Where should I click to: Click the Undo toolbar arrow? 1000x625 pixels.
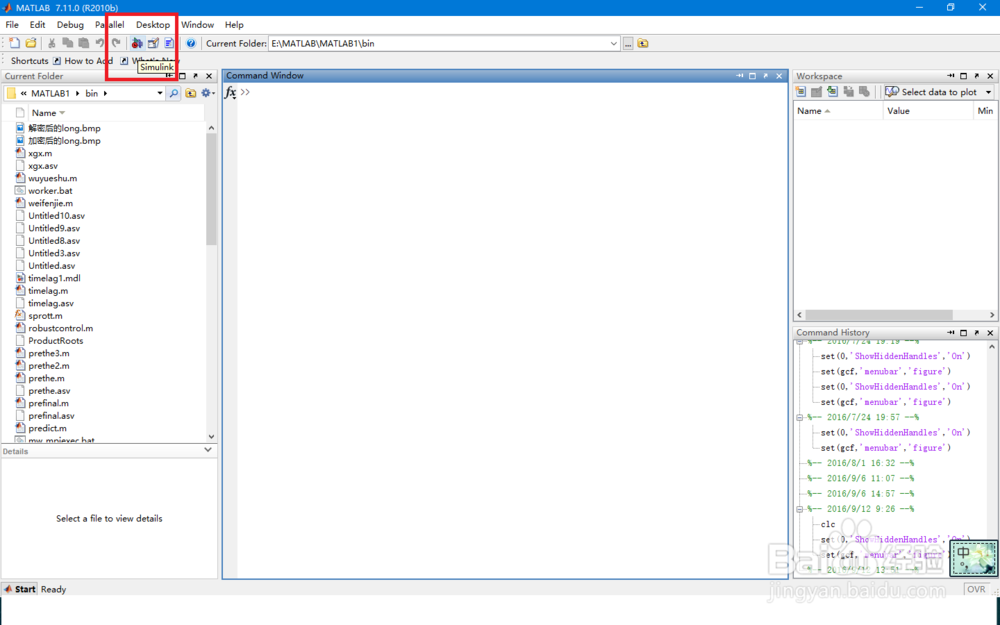click(x=99, y=43)
